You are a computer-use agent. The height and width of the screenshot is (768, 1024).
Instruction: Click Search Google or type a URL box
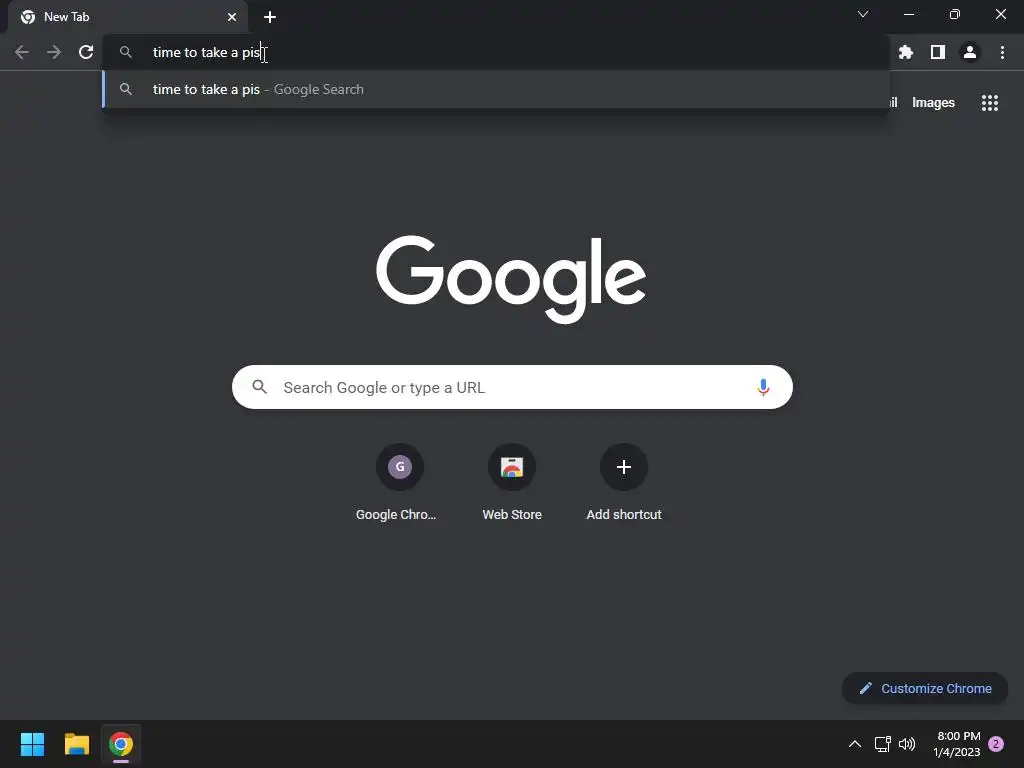coord(512,387)
